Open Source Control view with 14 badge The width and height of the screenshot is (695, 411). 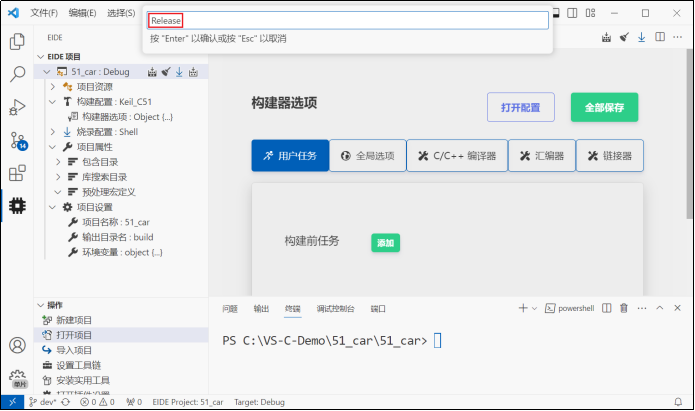(x=18, y=141)
